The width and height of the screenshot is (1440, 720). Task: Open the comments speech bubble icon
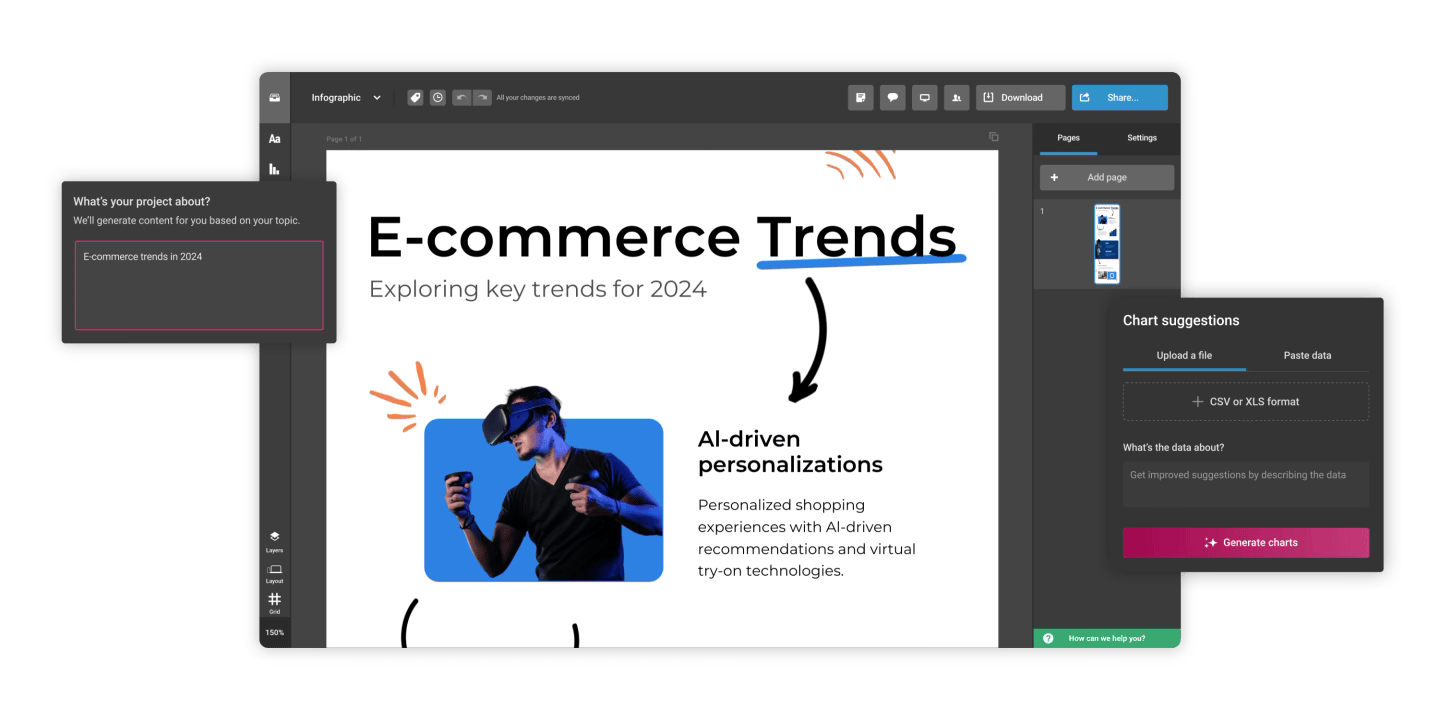(x=892, y=98)
